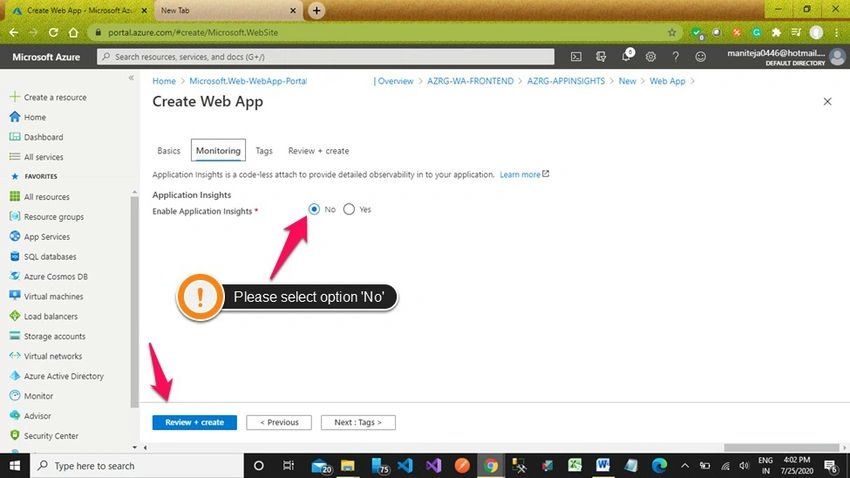
Task: Open Monitor in sidebar
Action: tap(38, 396)
